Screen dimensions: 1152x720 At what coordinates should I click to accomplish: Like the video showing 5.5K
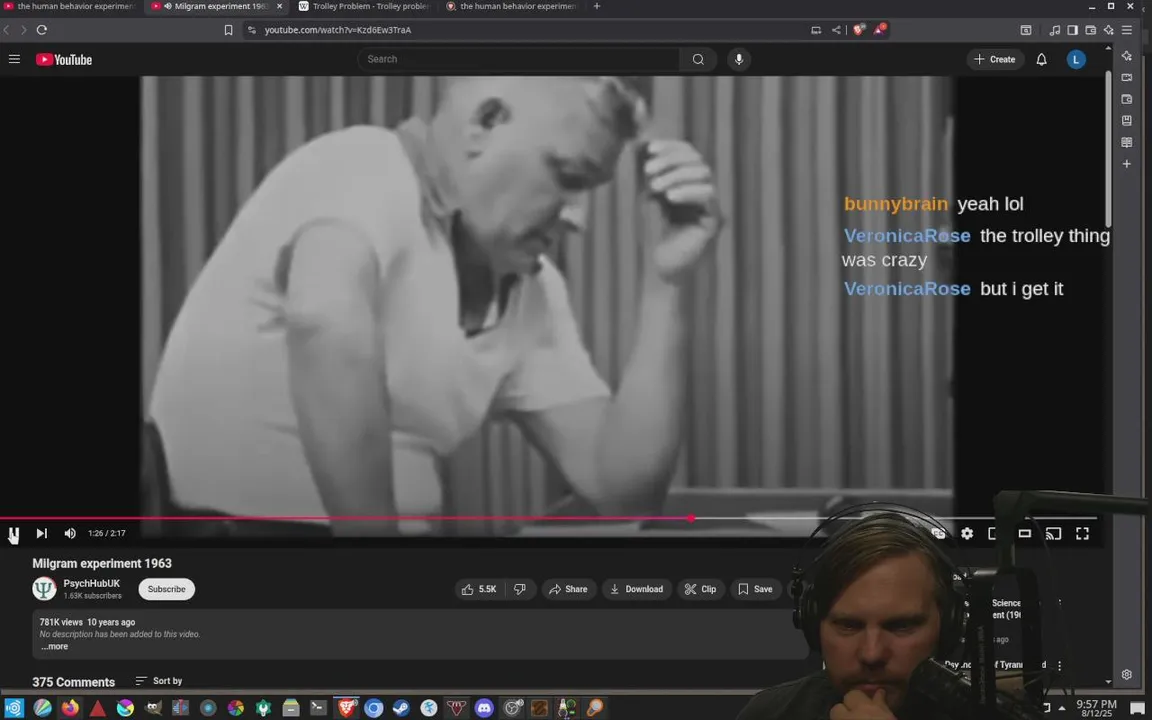(x=478, y=589)
